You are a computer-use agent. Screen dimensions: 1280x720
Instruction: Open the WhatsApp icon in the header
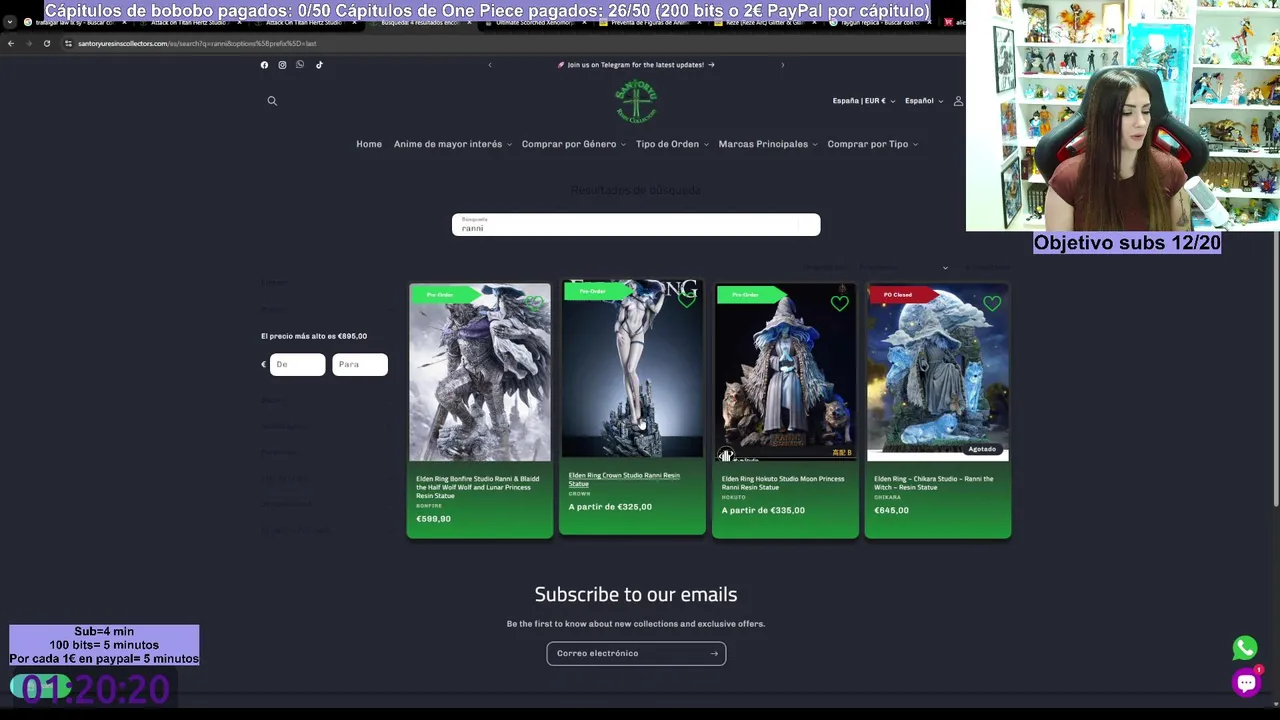(300, 65)
